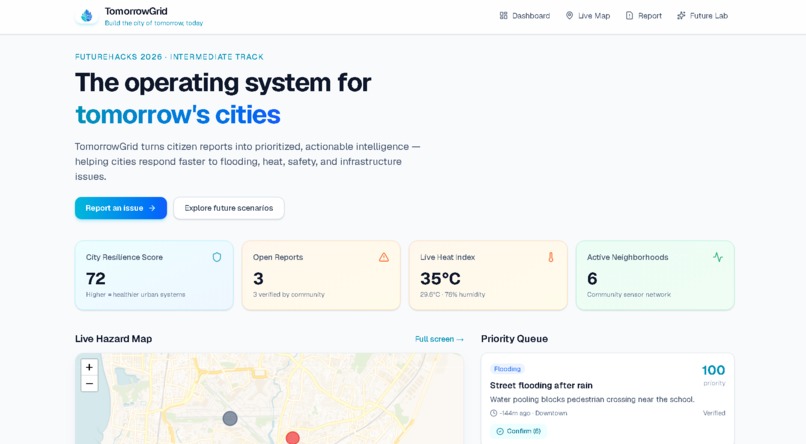Click the Dashboard grid icon
The image size is (806, 444).
click(x=503, y=16)
